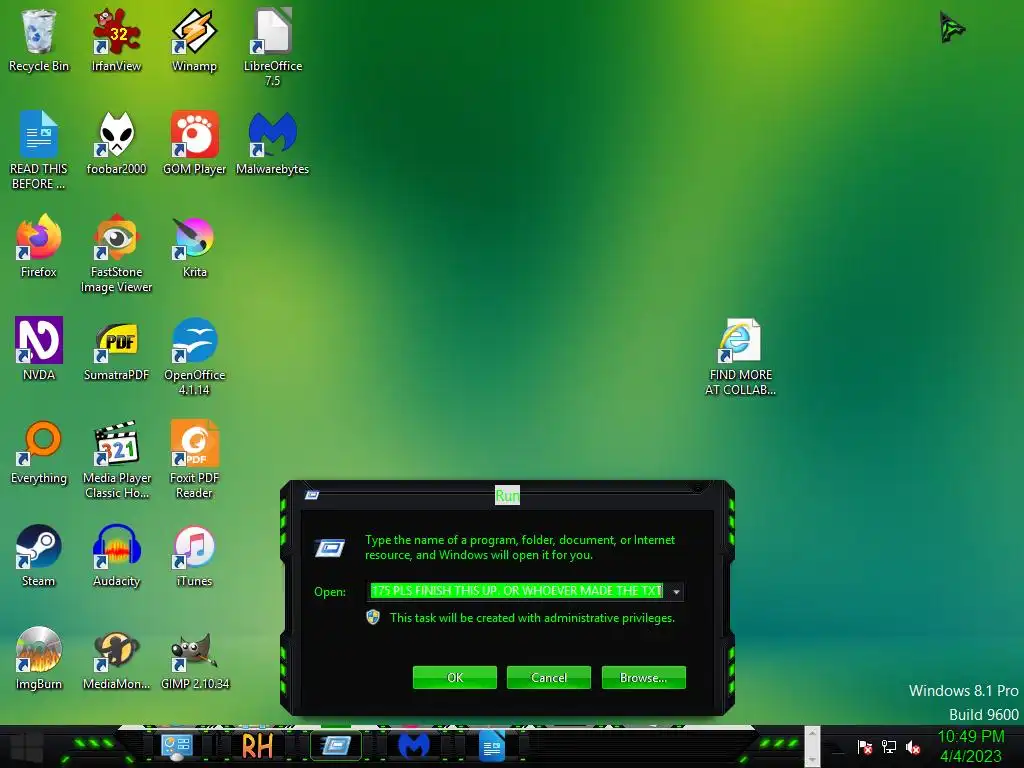
Task: Select the GOM Player shortcut
Action: (194, 142)
